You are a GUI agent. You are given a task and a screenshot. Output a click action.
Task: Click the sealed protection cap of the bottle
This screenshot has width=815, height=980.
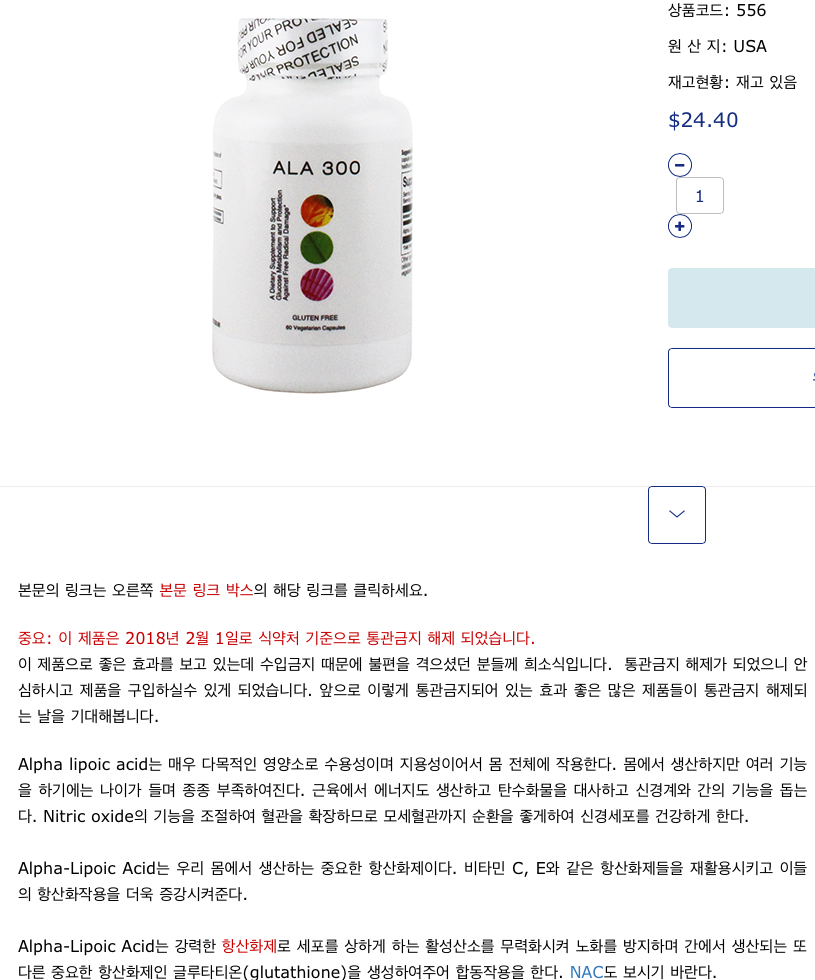click(x=312, y=49)
